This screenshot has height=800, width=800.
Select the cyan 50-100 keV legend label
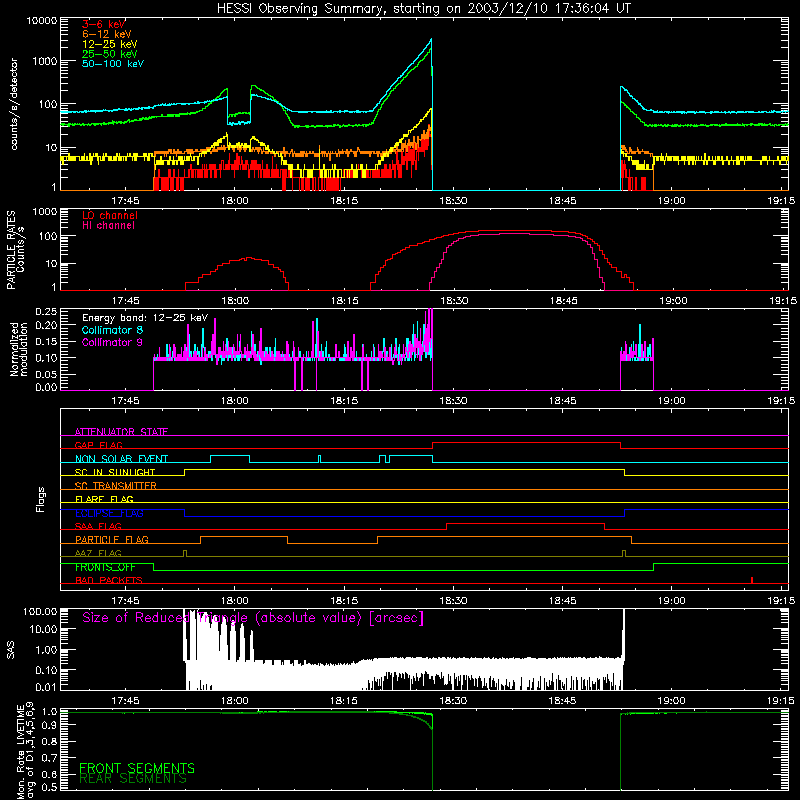112,63
